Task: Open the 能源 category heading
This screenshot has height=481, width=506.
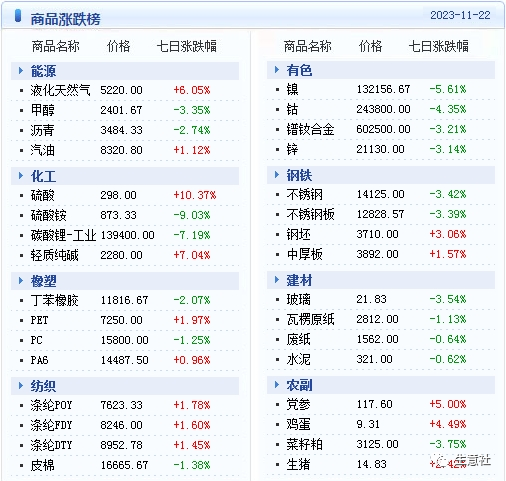Action: pos(43,71)
